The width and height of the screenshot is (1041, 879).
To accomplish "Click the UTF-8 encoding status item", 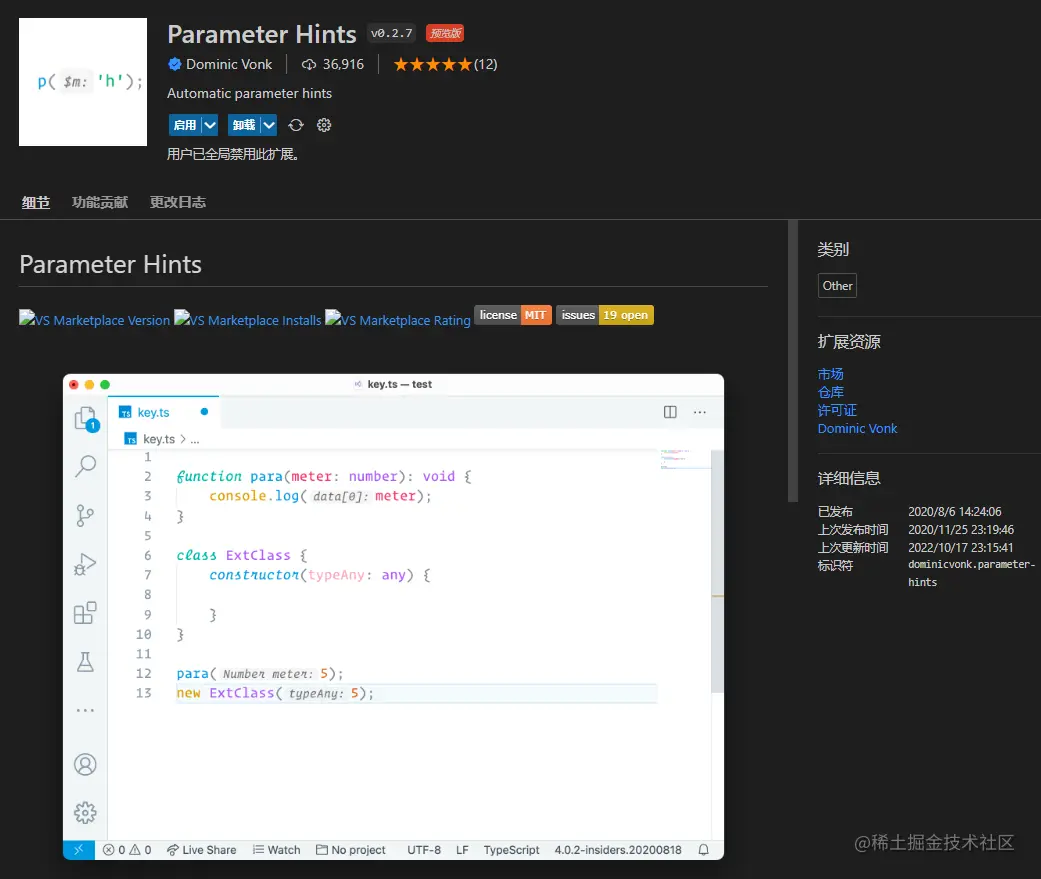I will pyautogui.click(x=424, y=850).
